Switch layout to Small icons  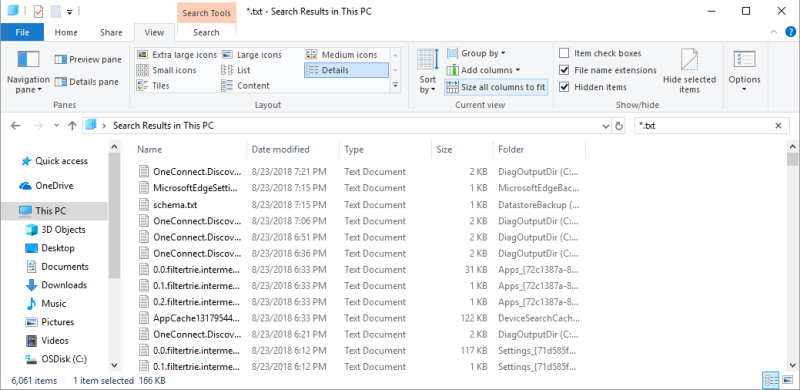tap(166, 70)
